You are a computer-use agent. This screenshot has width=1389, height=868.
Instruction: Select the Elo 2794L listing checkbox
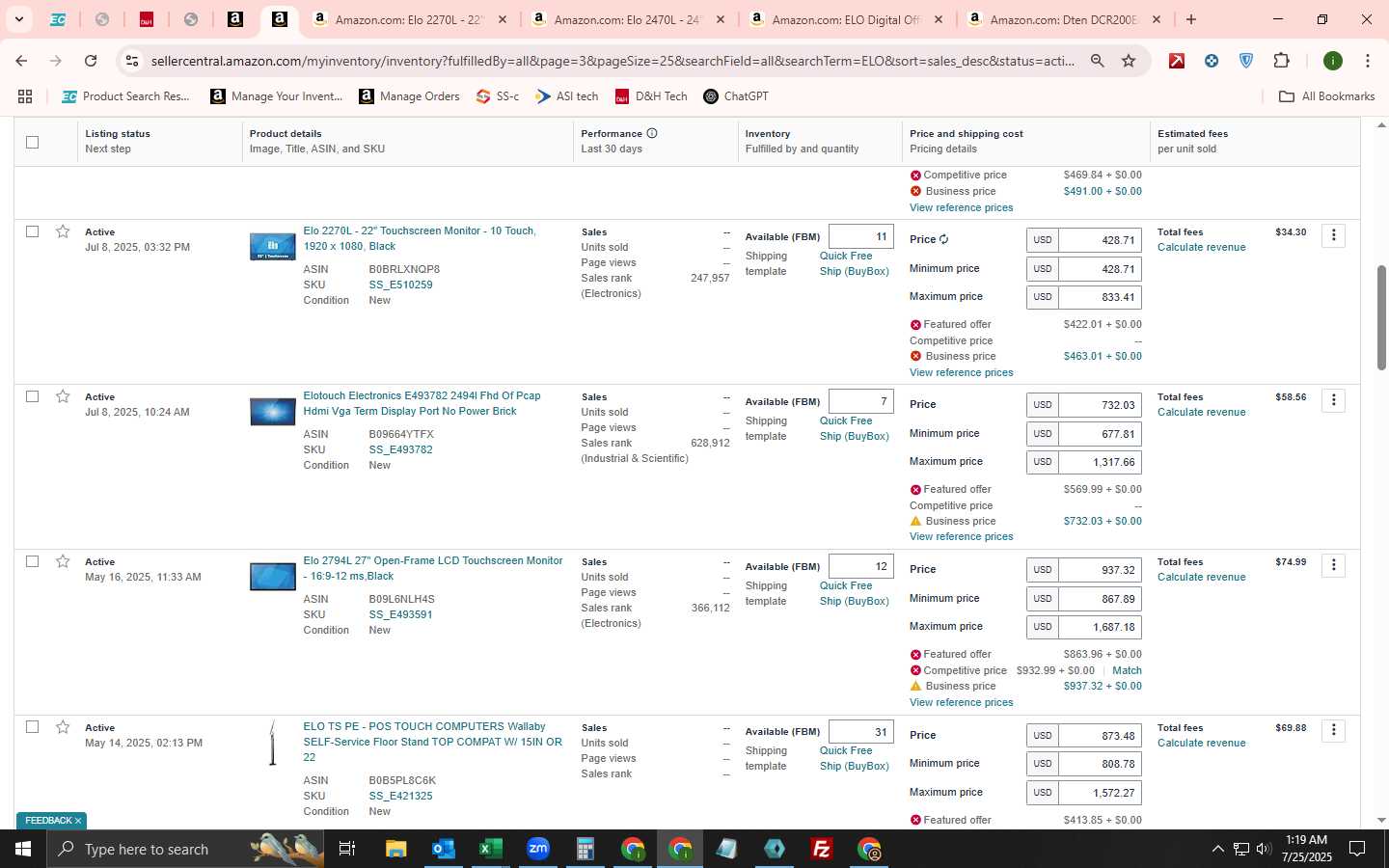tap(32, 561)
